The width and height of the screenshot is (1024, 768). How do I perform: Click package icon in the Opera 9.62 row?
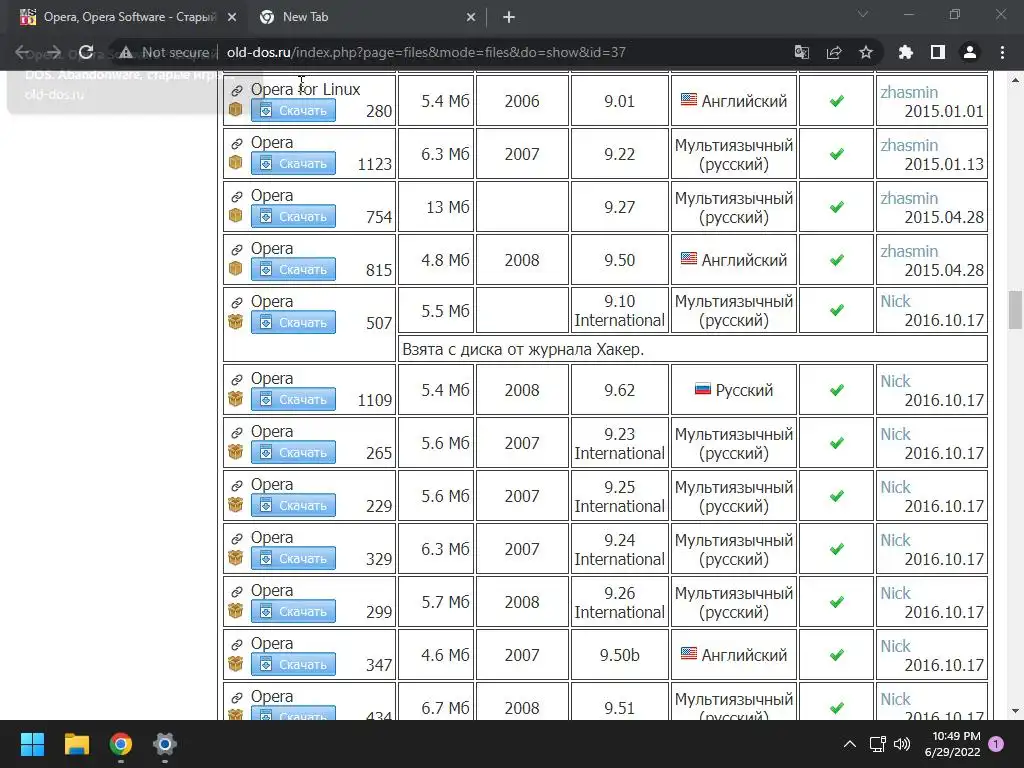tap(236, 398)
